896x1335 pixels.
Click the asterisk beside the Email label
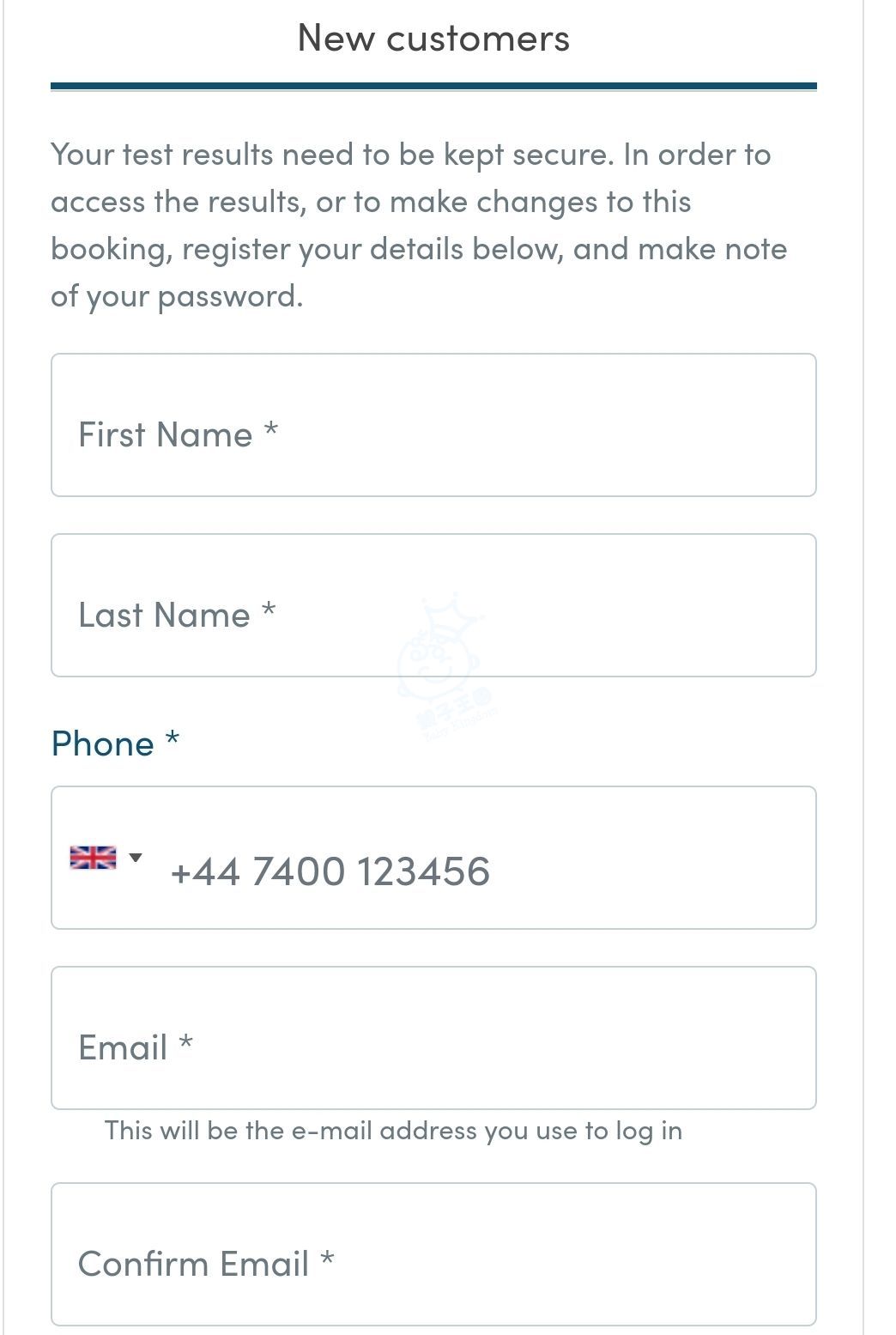[185, 1042]
